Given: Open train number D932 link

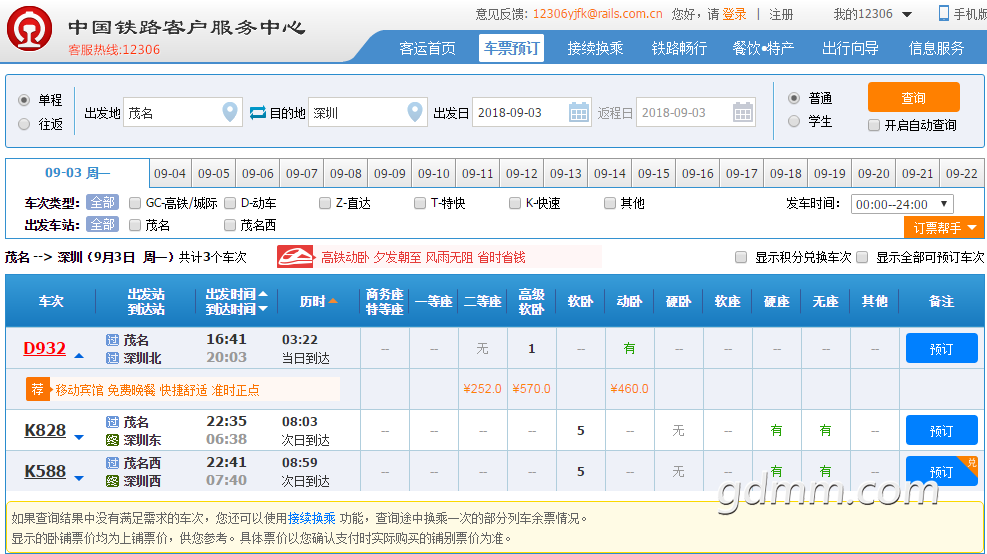Looking at the screenshot, I should (x=45, y=348).
